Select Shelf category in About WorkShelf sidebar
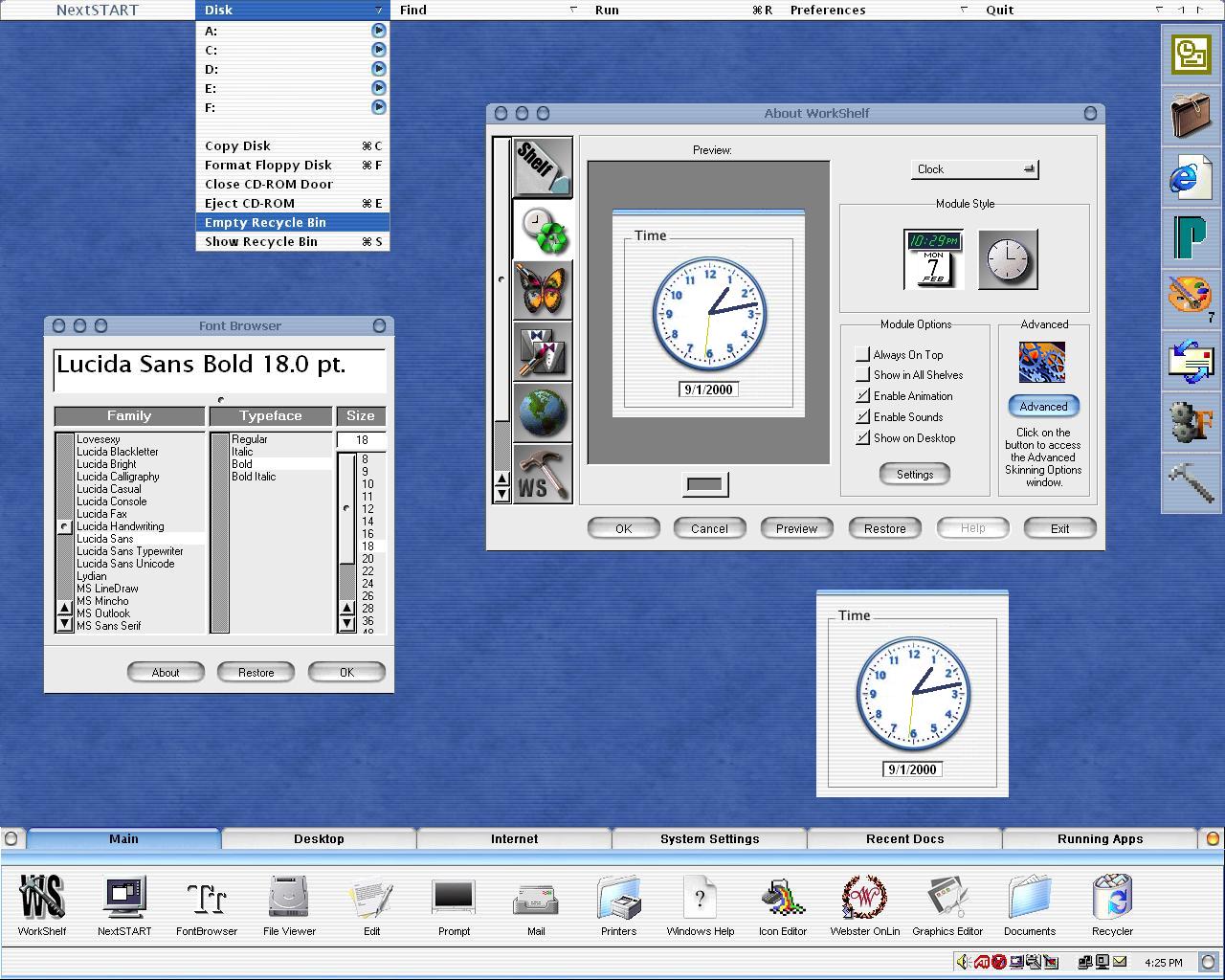This screenshot has height=980, width=1225. point(543,167)
